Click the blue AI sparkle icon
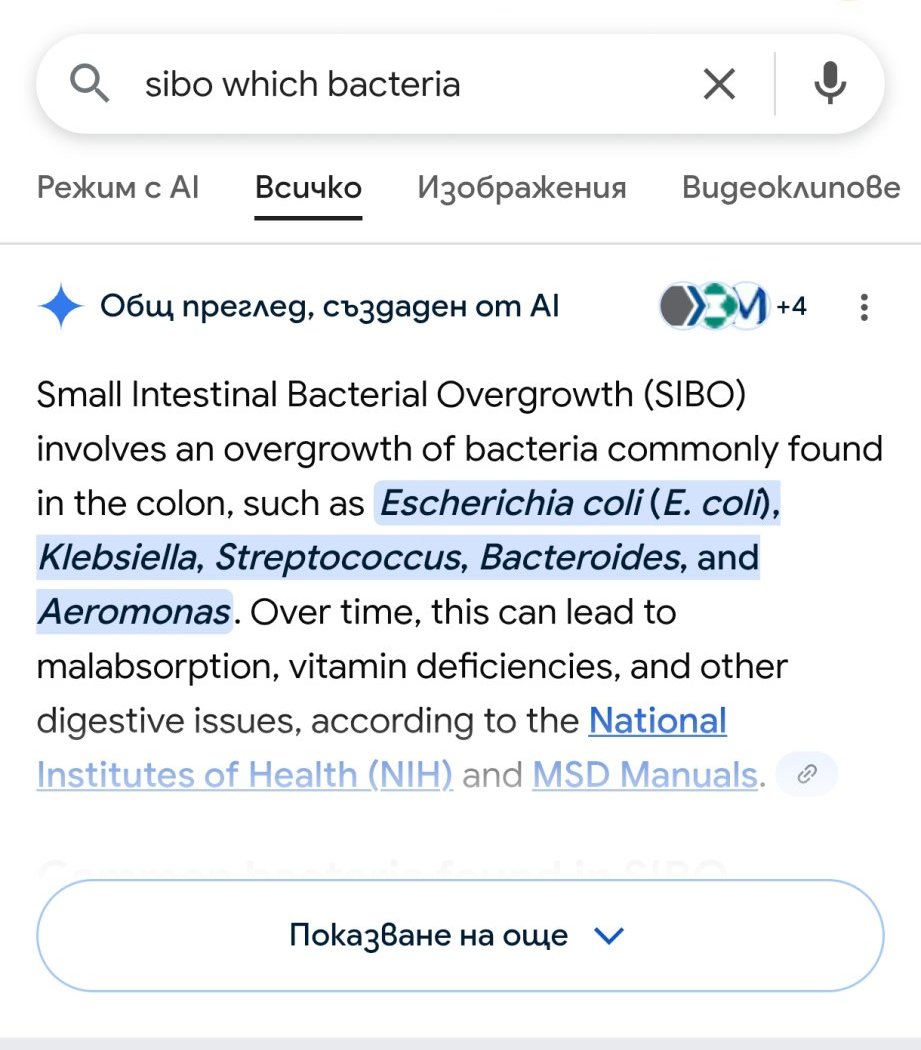Screen dimensions: 921x1050 [60, 307]
